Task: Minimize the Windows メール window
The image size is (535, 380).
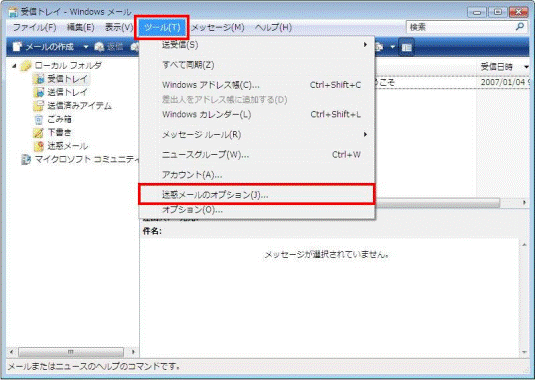Action: coord(477,12)
